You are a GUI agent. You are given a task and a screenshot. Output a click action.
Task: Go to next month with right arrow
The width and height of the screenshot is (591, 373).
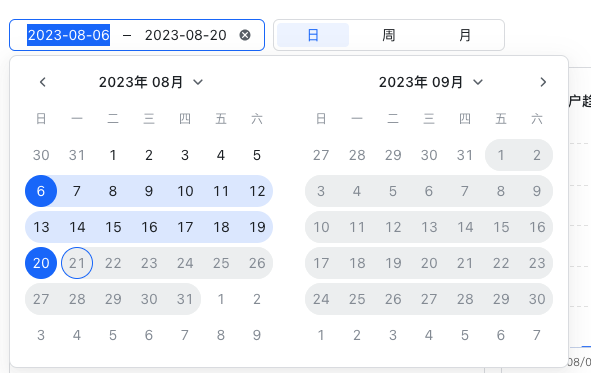tap(543, 82)
